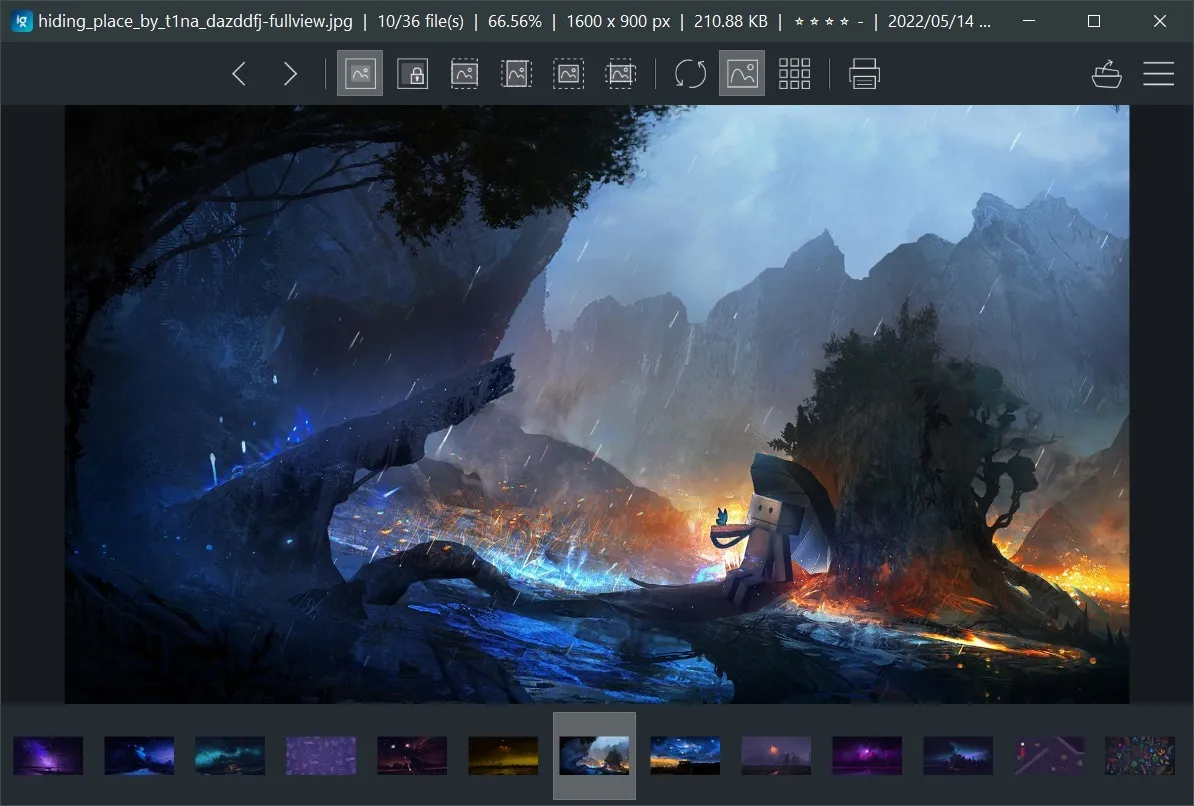Click the ImageGlass app icon in title bar
This screenshot has width=1194, height=806.
click(22, 21)
